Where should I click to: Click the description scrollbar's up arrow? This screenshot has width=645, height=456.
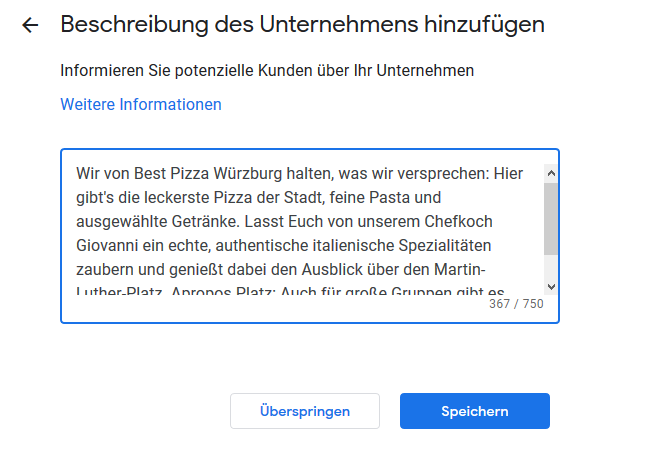[x=550, y=174]
